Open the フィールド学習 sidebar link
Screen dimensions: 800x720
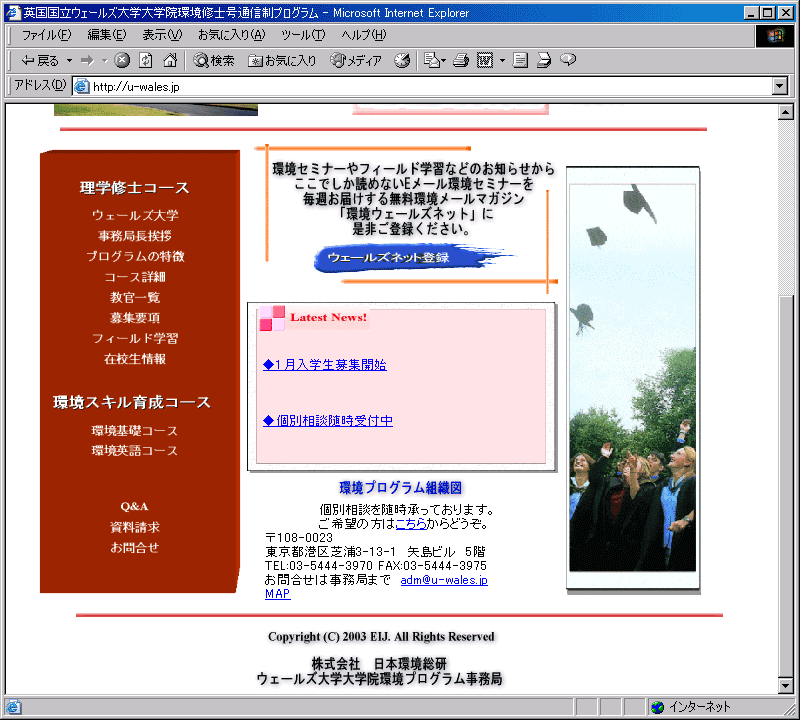(135, 338)
